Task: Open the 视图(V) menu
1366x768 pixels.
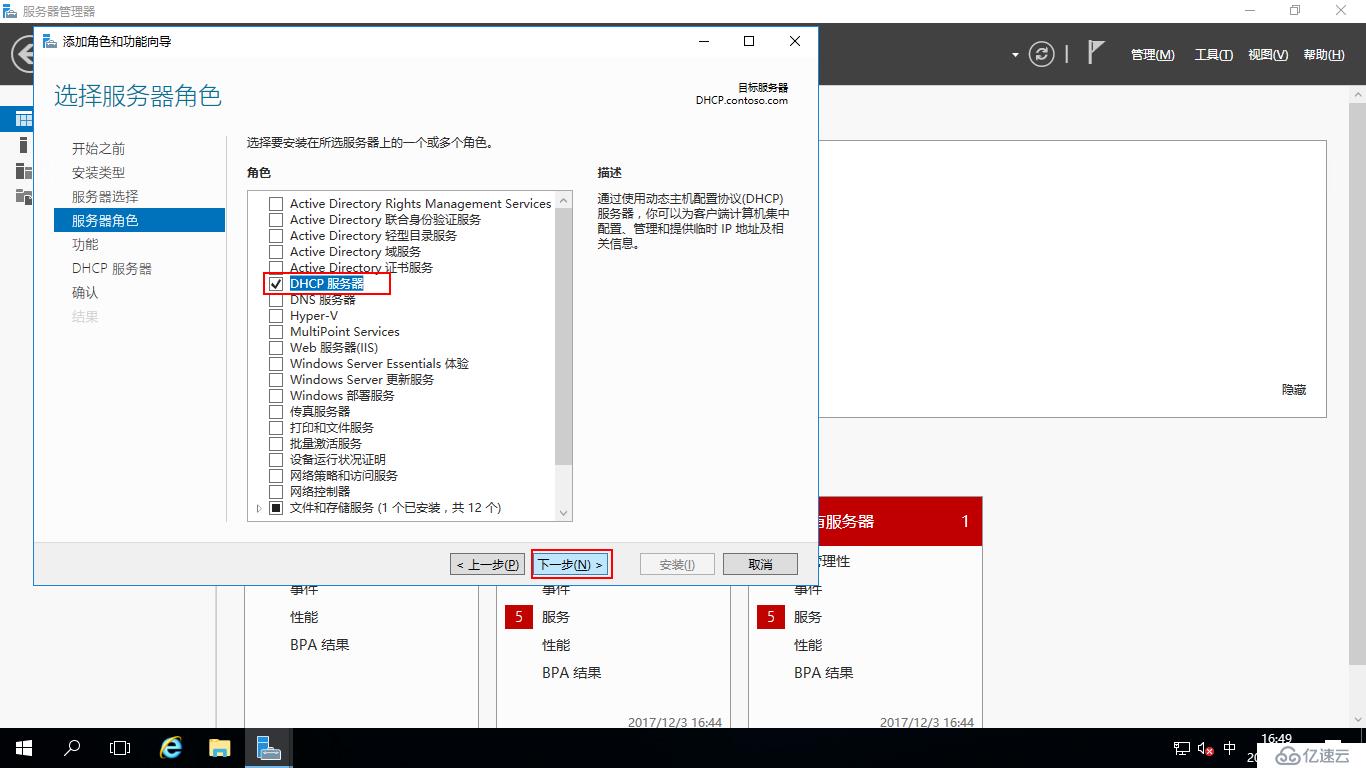Action: (x=1268, y=55)
